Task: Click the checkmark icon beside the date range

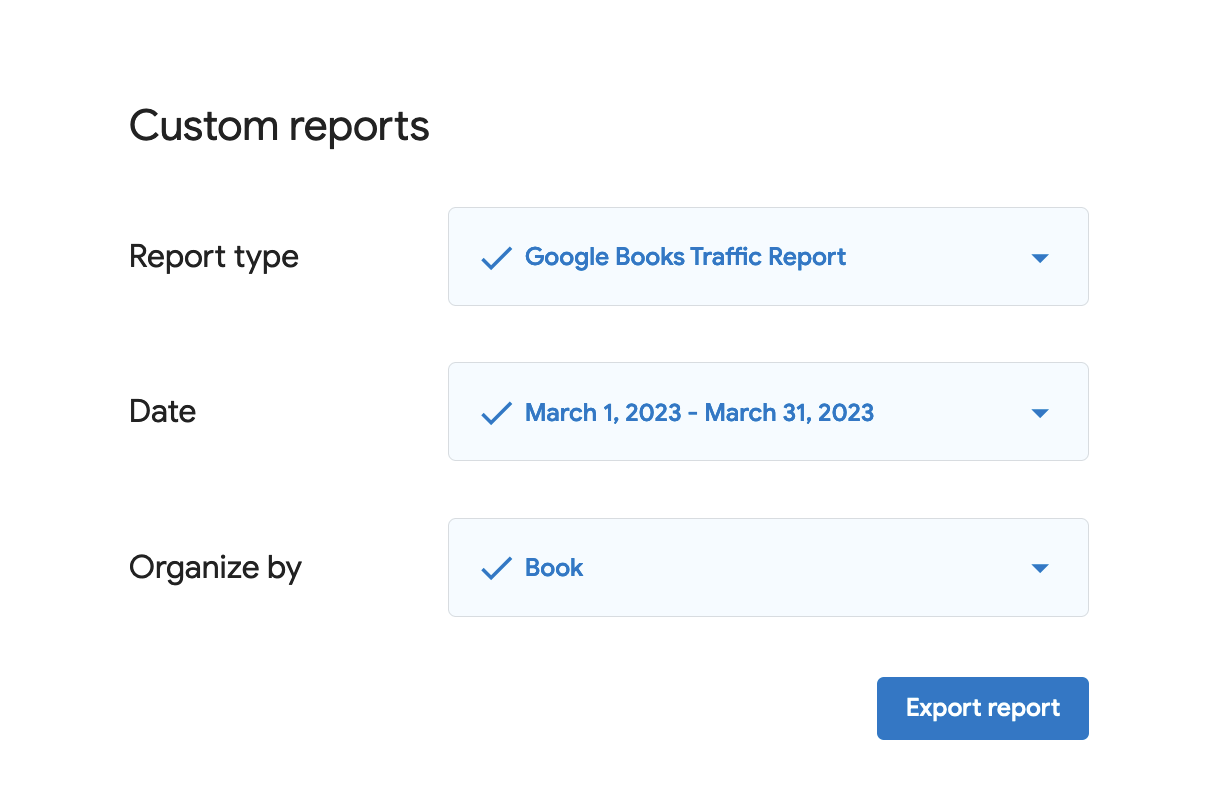Action: pos(496,413)
